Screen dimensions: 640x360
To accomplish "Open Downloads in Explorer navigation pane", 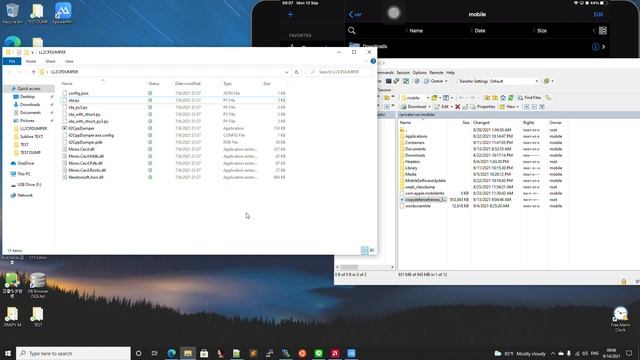I will [29, 104].
